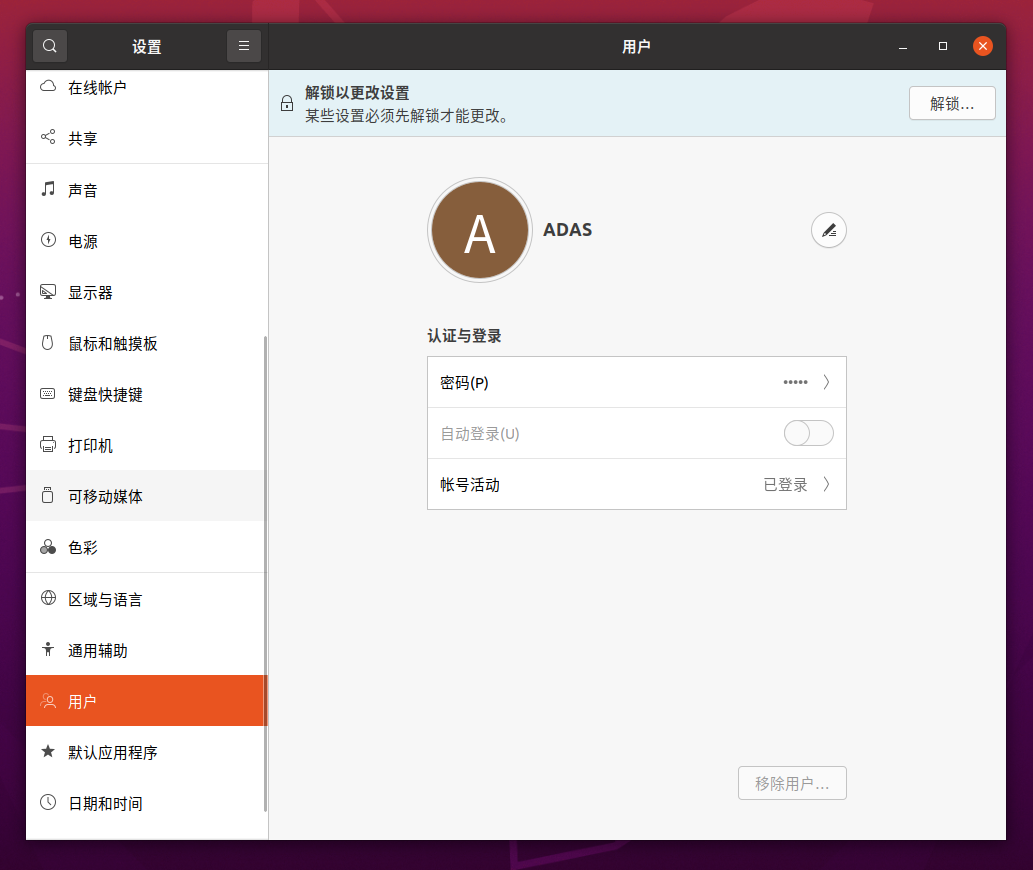
Task: Click the cloud icon for 在线帐户
Action: click(x=48, y=86)
